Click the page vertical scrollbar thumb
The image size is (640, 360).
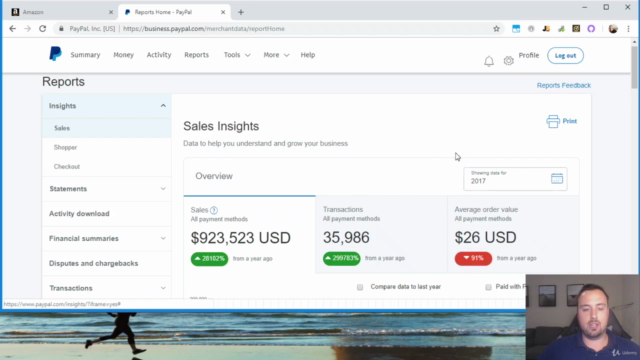coord(634,67)
